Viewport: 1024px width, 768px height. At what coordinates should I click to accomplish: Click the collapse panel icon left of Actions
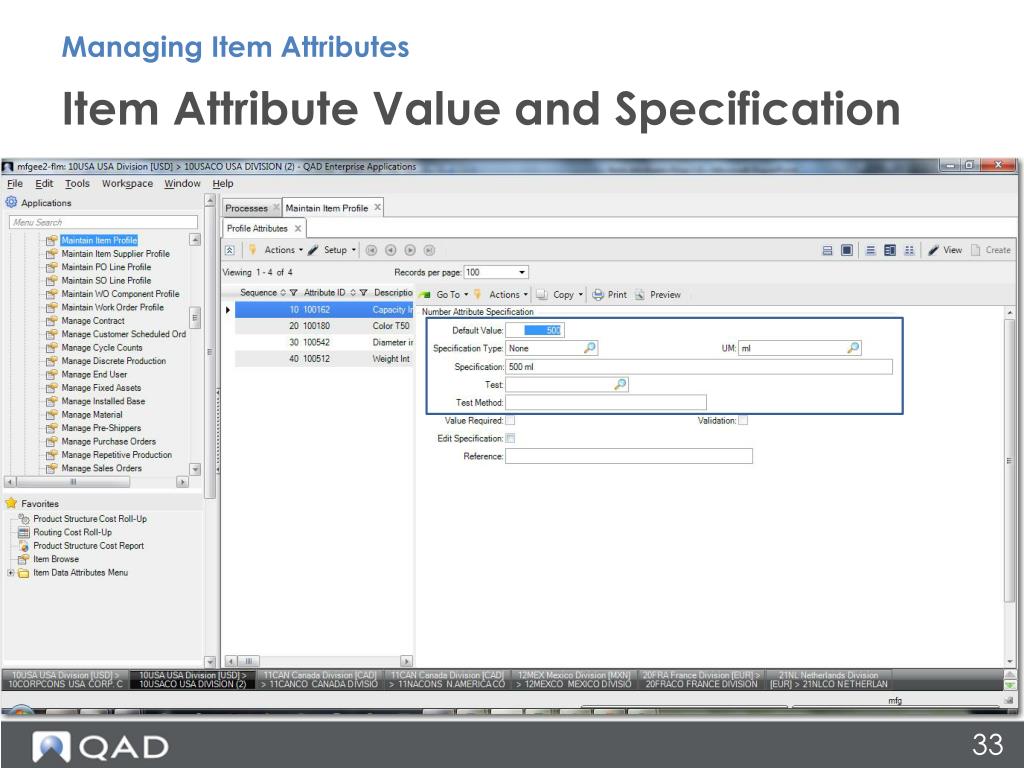(x=230, y=250)
